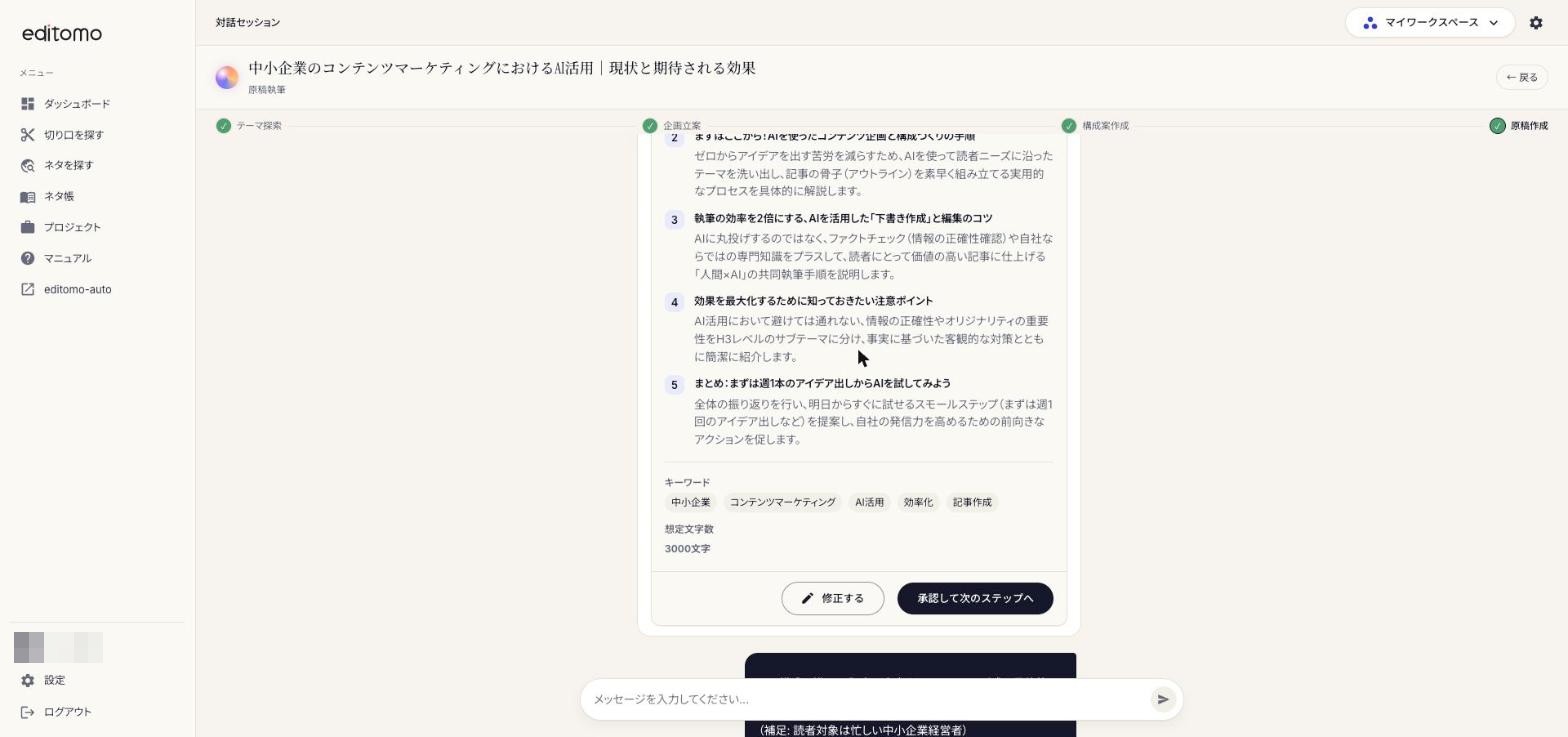Click the Dashboard grid icon
The height and width of the screenshot is (737, 1568).
pos(27,104)
